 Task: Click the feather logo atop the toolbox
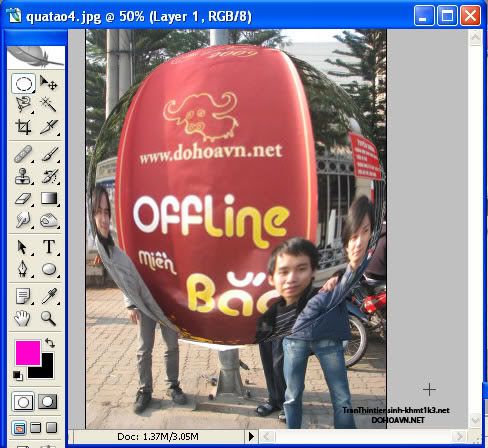click(36, 57)
